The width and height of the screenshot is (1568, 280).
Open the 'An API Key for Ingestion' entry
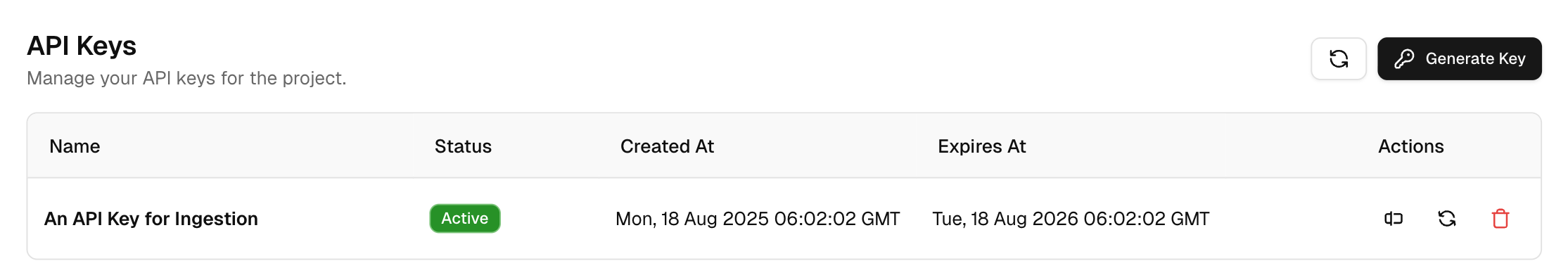(151, 219)
